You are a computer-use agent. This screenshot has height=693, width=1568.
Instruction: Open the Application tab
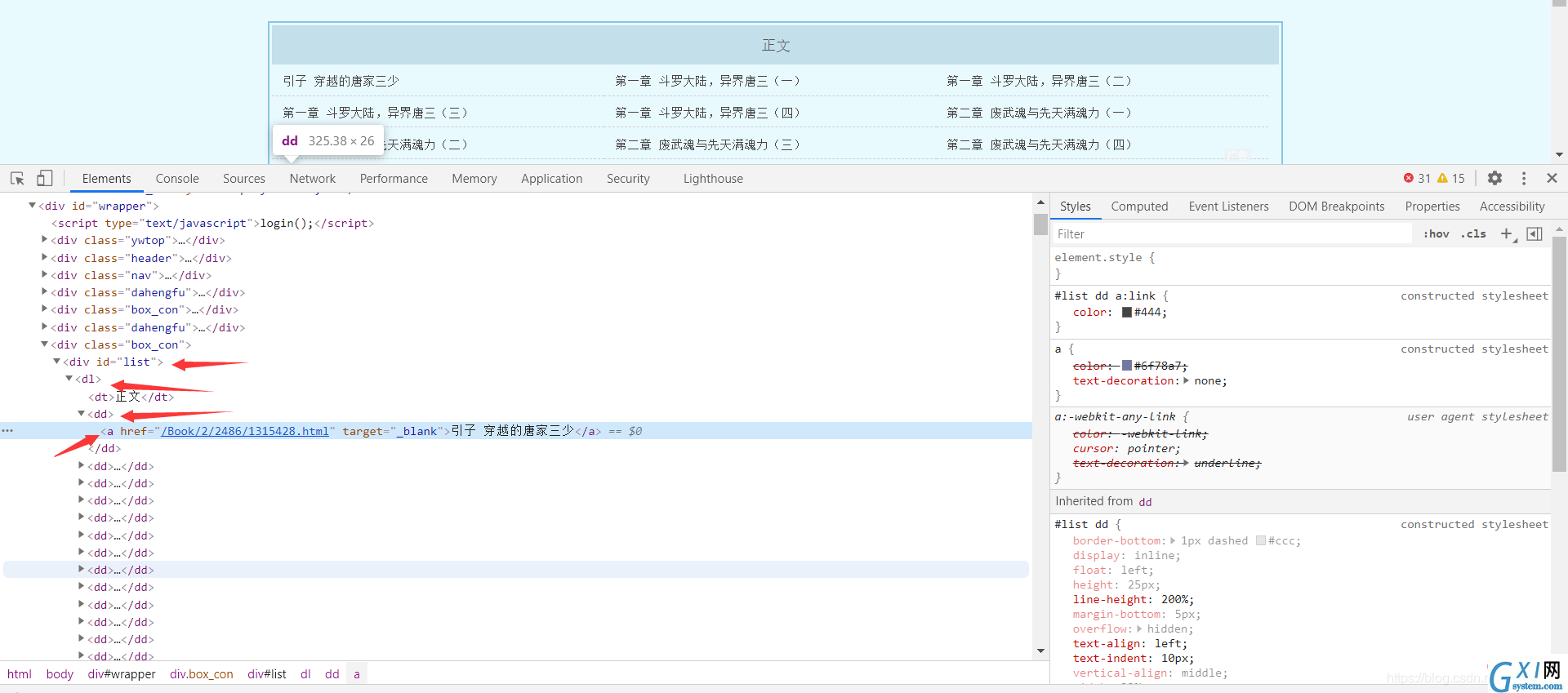tap(552, 179)
